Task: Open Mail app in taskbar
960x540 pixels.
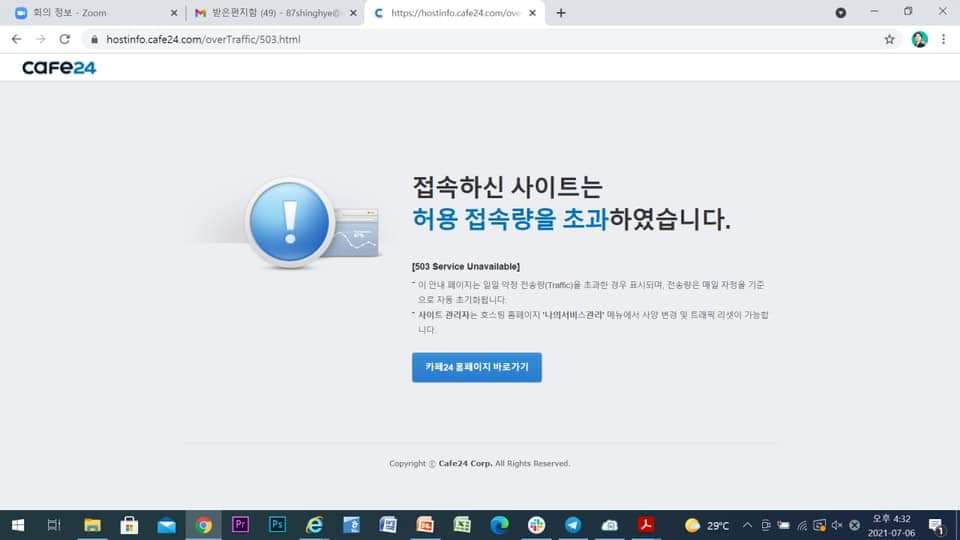Action: point(166,525)
